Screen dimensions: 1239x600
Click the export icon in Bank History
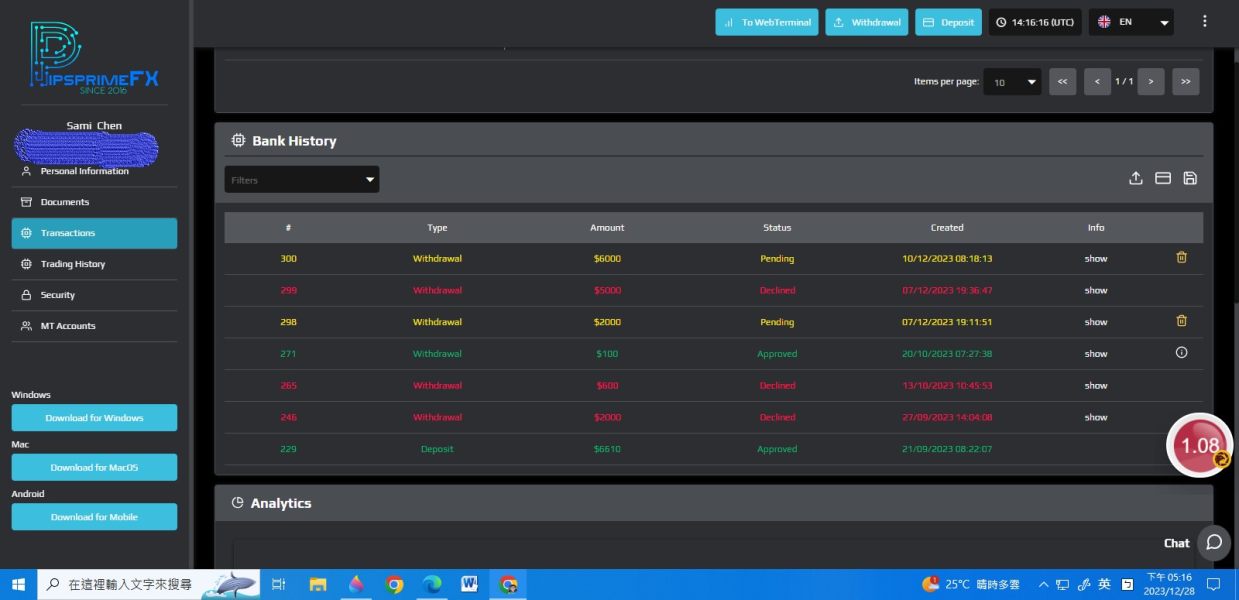(x=1135, y=178)
